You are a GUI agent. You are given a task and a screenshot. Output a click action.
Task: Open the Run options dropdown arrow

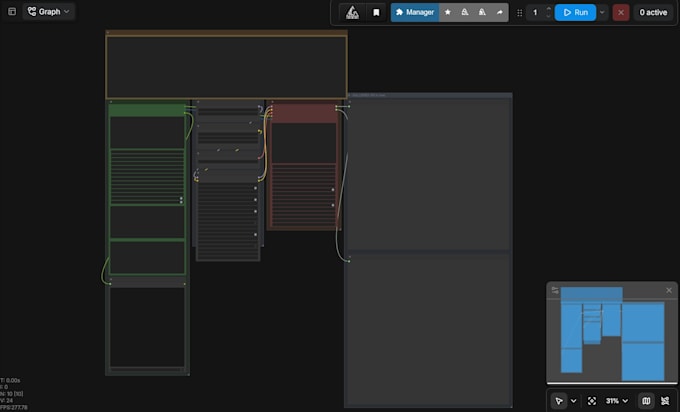602,12
